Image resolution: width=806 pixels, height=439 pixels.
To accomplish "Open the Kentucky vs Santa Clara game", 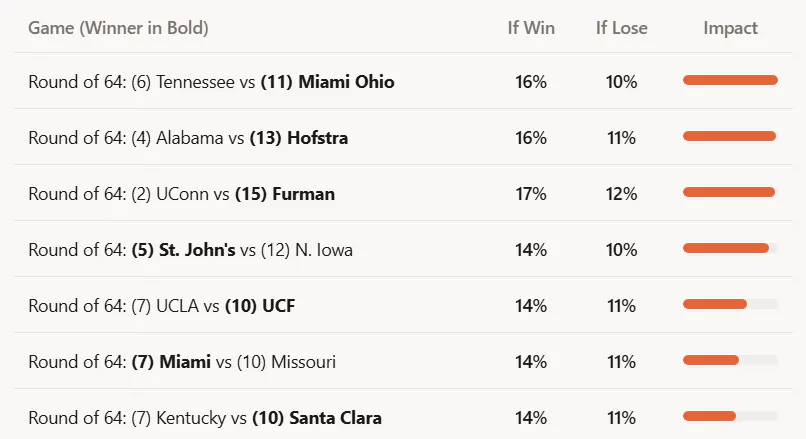I will pos(402,415).
